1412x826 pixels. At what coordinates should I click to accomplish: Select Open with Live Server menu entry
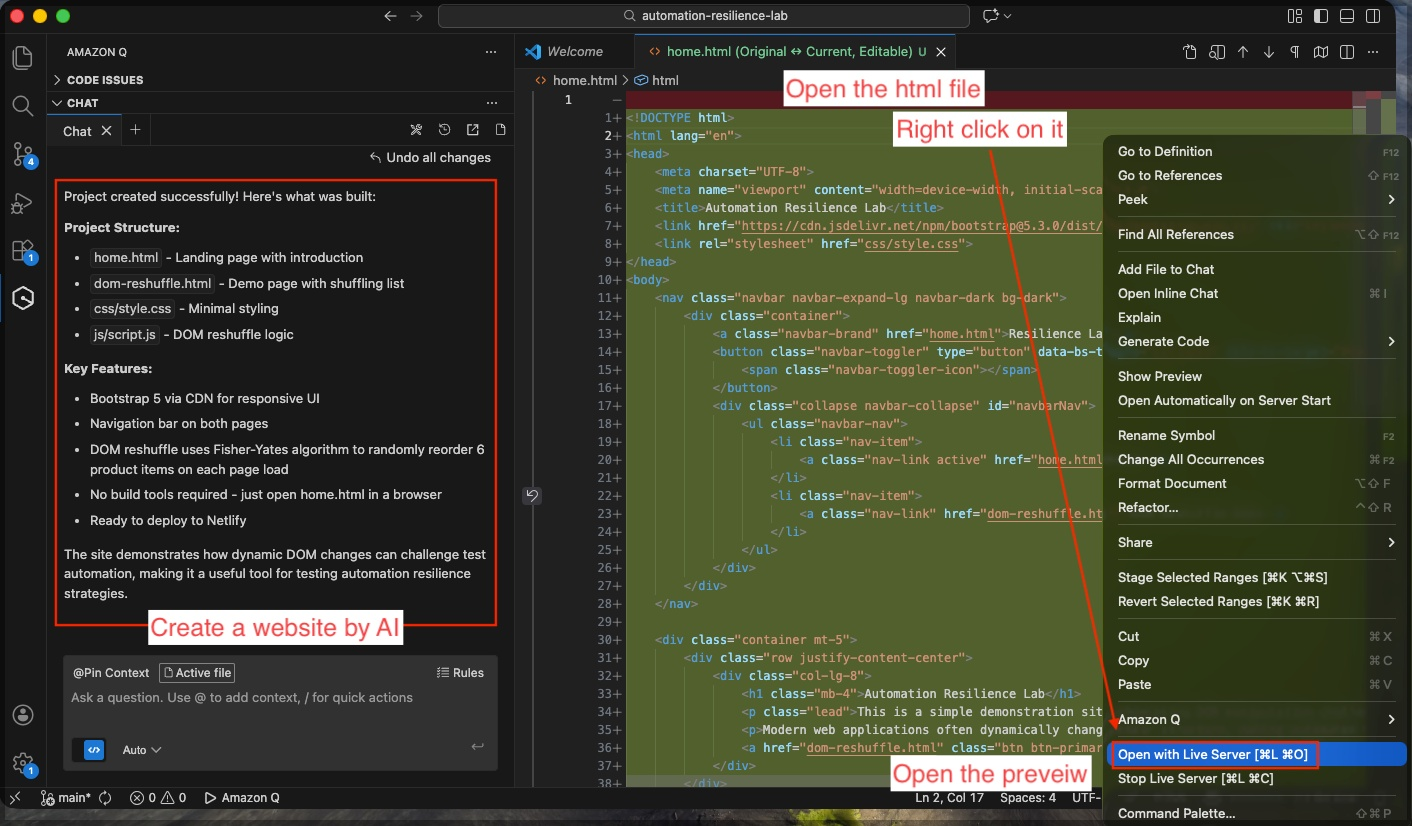coord(1212,755)
